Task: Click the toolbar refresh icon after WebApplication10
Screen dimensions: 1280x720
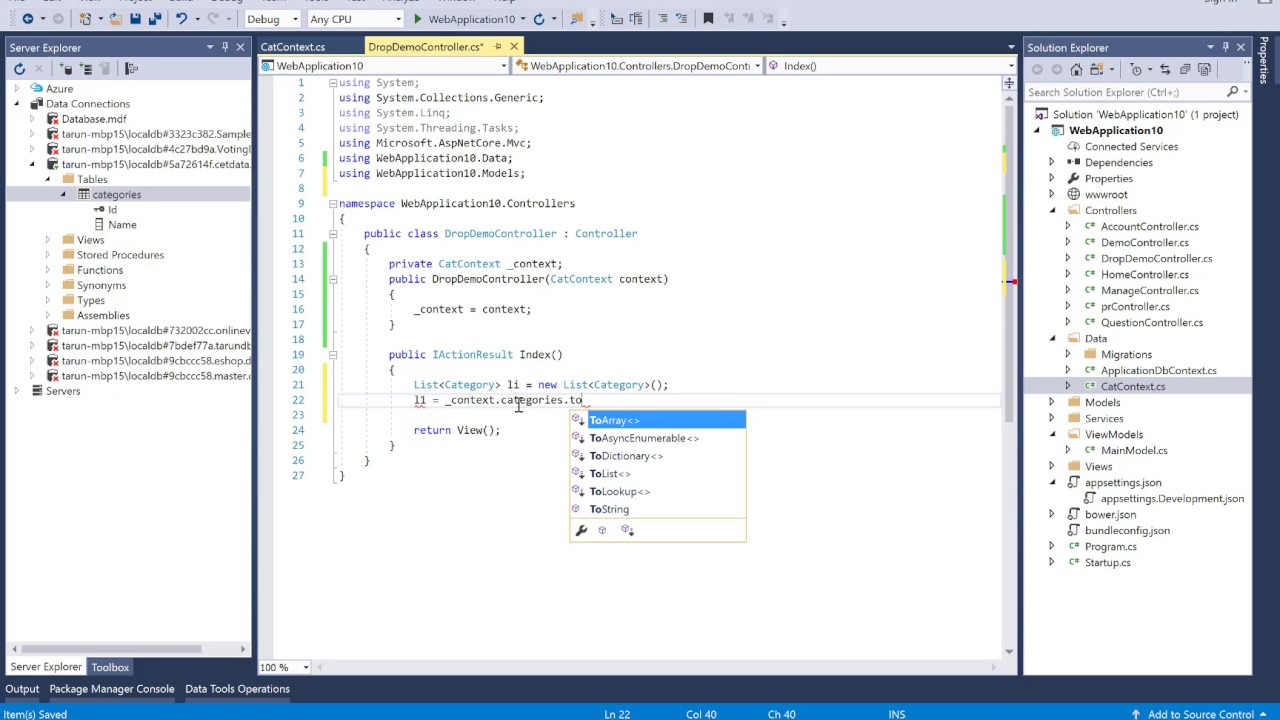Action: click(540, 18)
